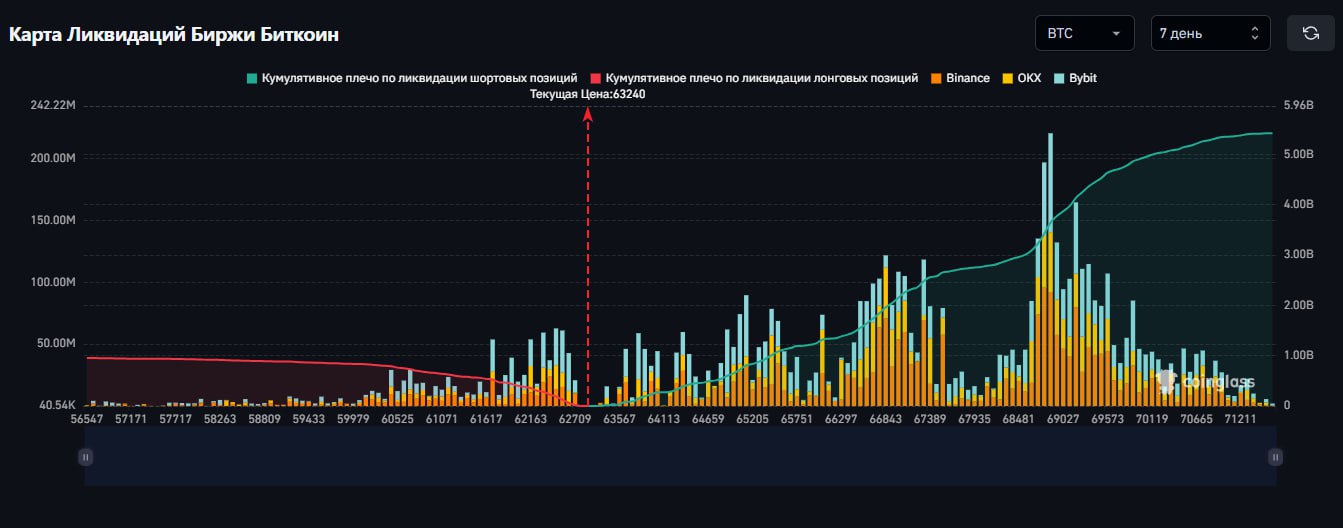
Task: Click the chart title Карта Ликвидаций Биржи Биткоин
Action: click(174, 34)
